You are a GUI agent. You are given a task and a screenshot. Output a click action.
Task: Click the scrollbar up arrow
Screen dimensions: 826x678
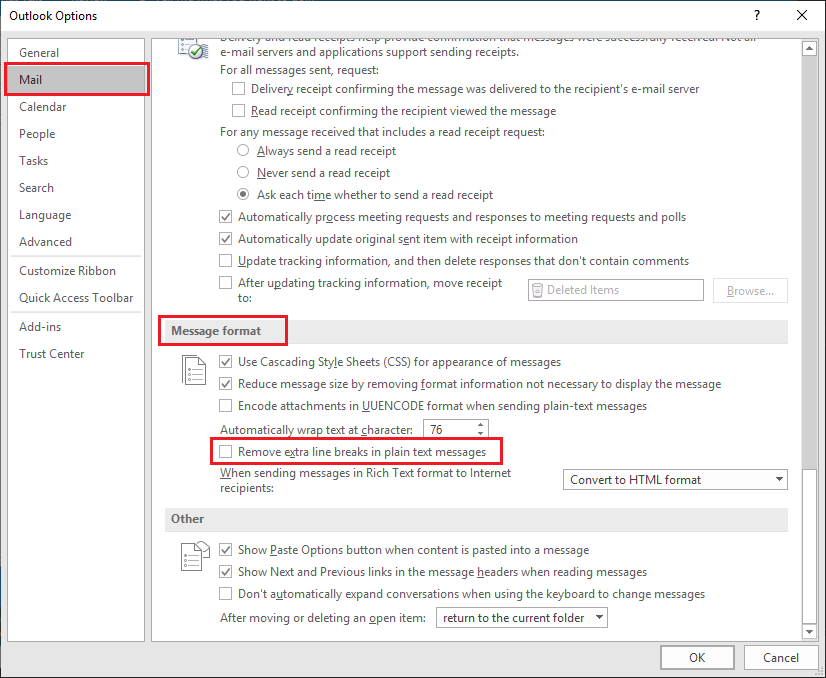click(809, 49)
